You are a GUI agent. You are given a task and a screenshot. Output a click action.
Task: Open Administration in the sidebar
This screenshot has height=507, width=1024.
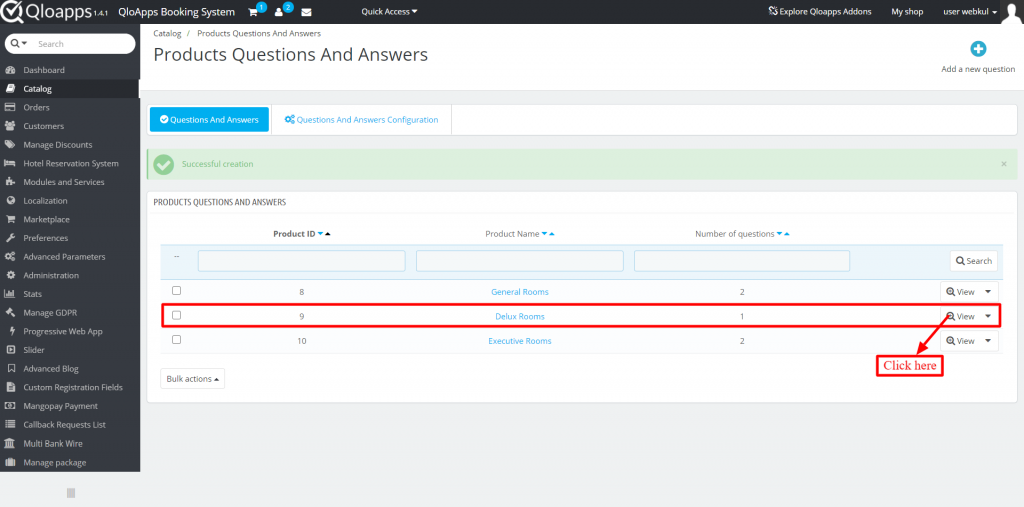coord(51,276)
